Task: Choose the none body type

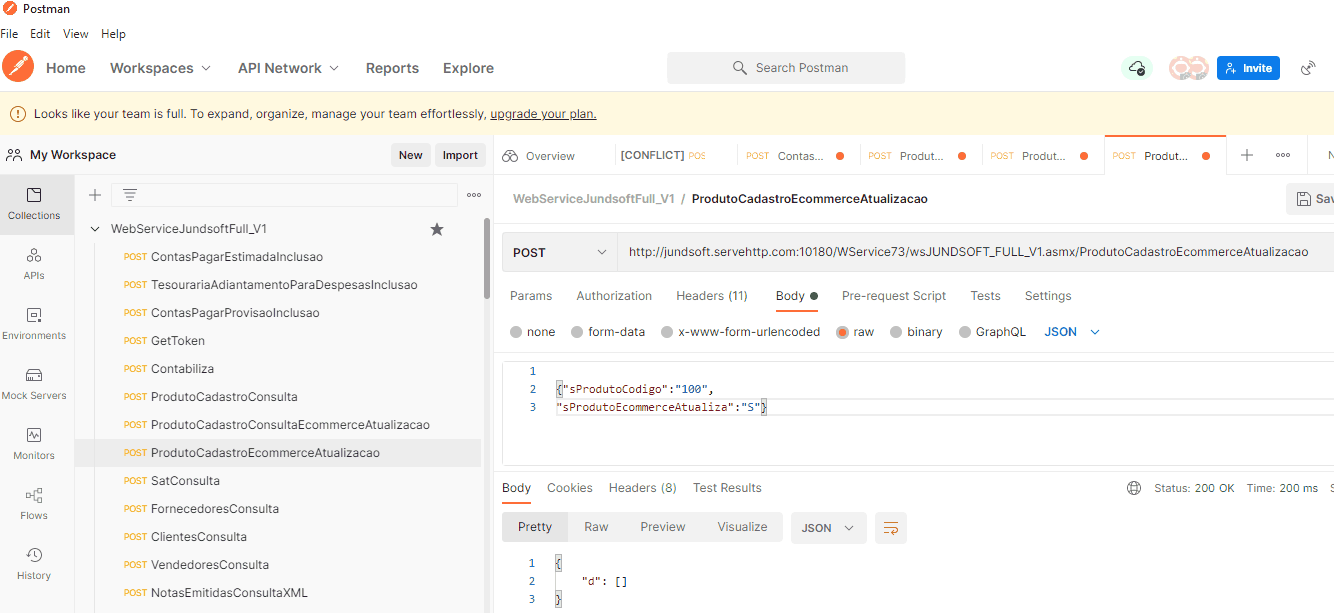Action: point(516,332)
